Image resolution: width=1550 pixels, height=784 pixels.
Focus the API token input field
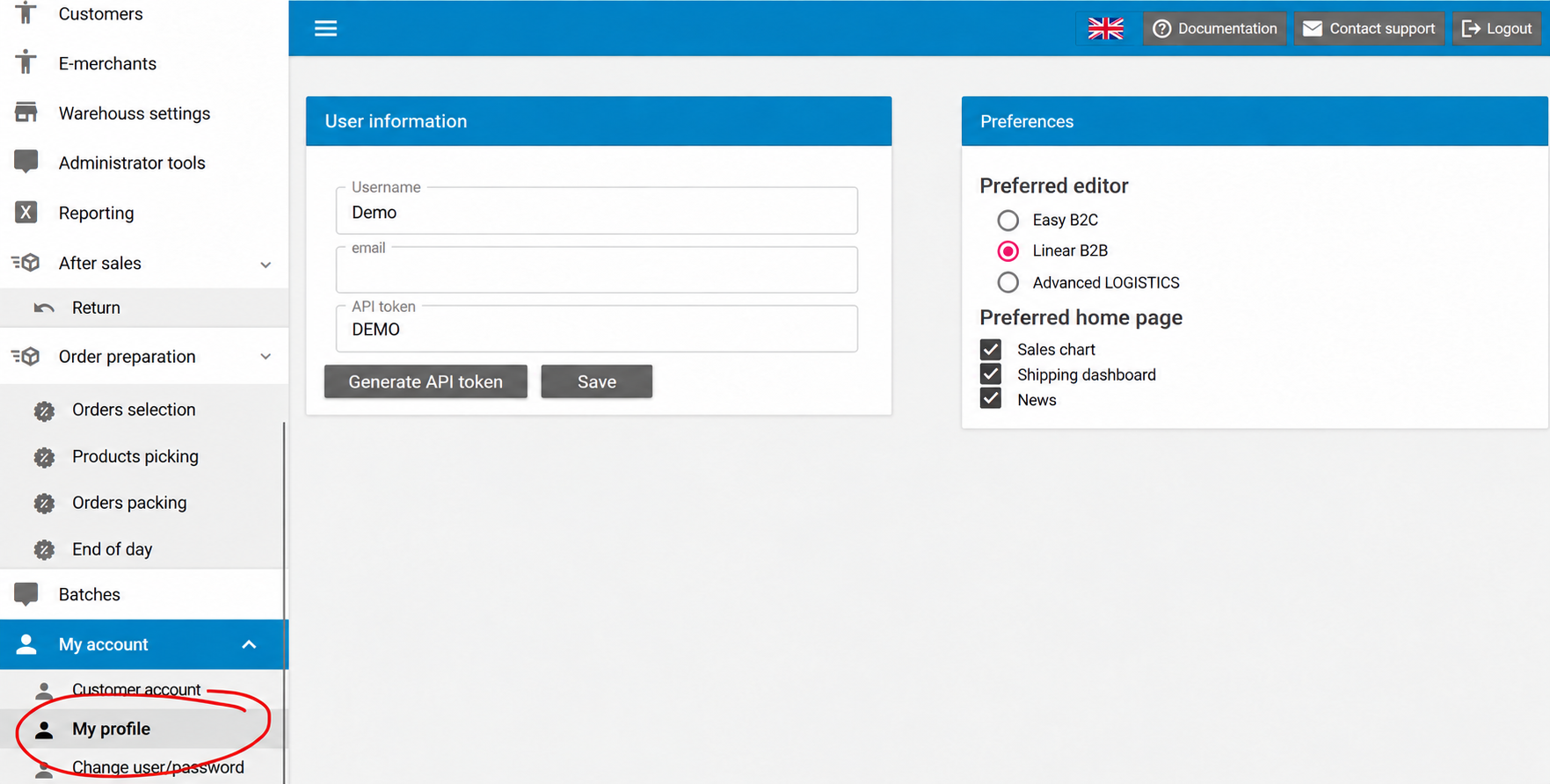tap(597, 329)
